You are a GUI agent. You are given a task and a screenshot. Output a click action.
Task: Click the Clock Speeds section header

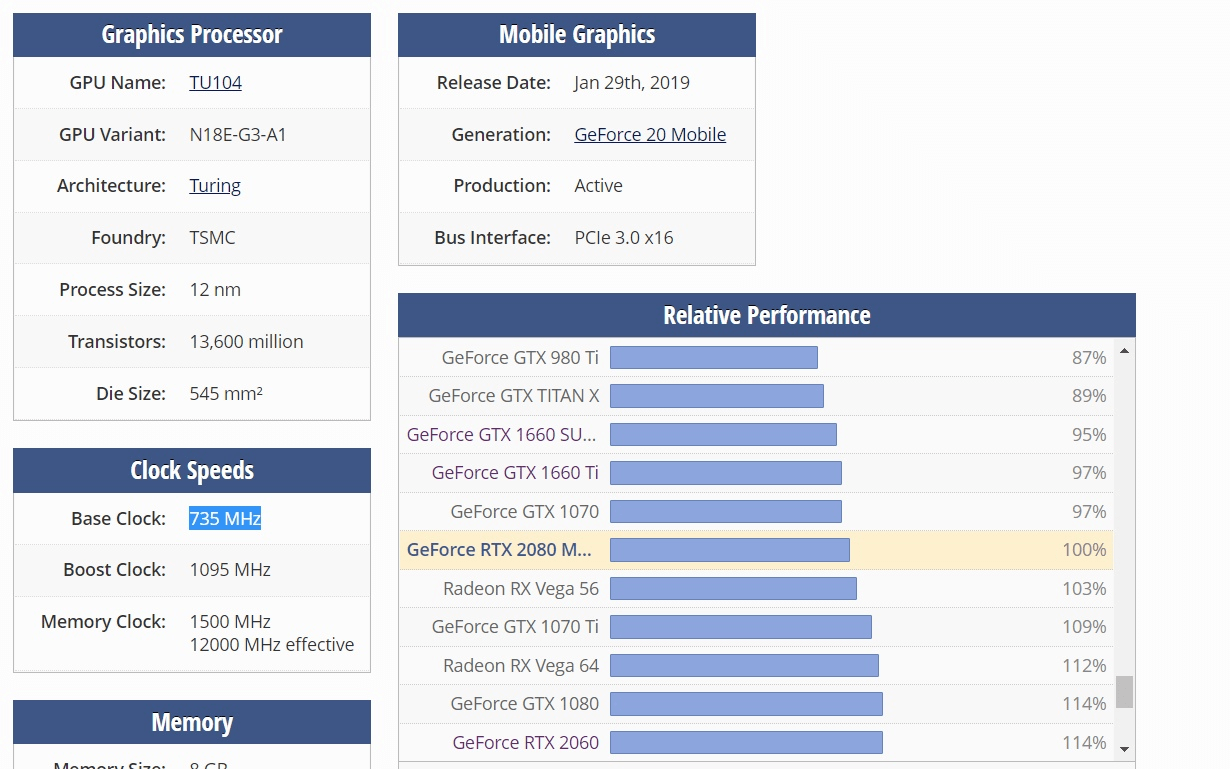click(x=192, y=471)
